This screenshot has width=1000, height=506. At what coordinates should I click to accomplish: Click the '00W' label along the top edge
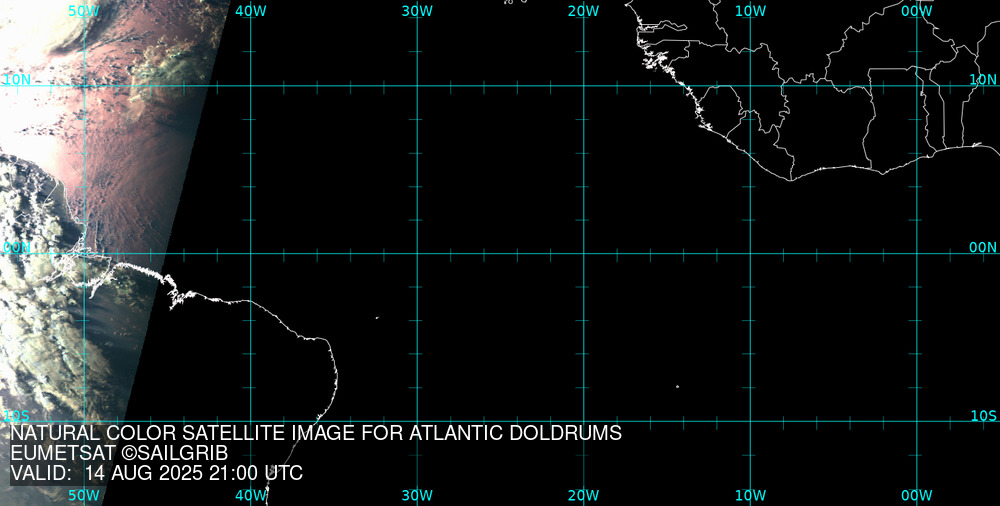tap(917, 11)
